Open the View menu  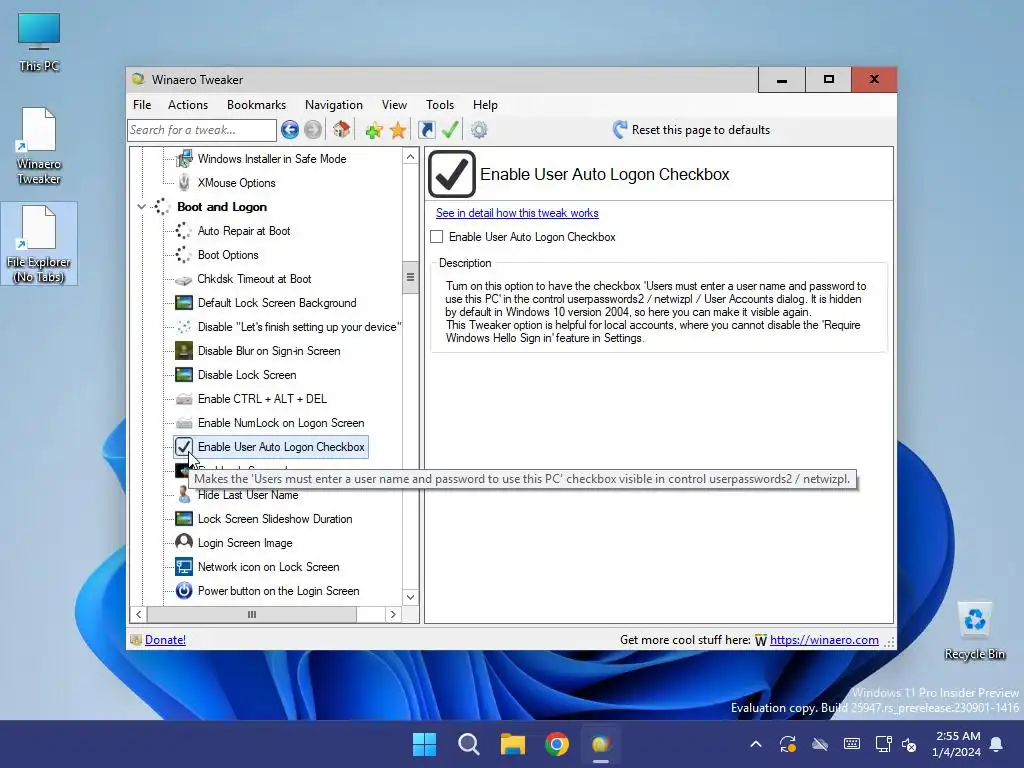tap(394, 105)
